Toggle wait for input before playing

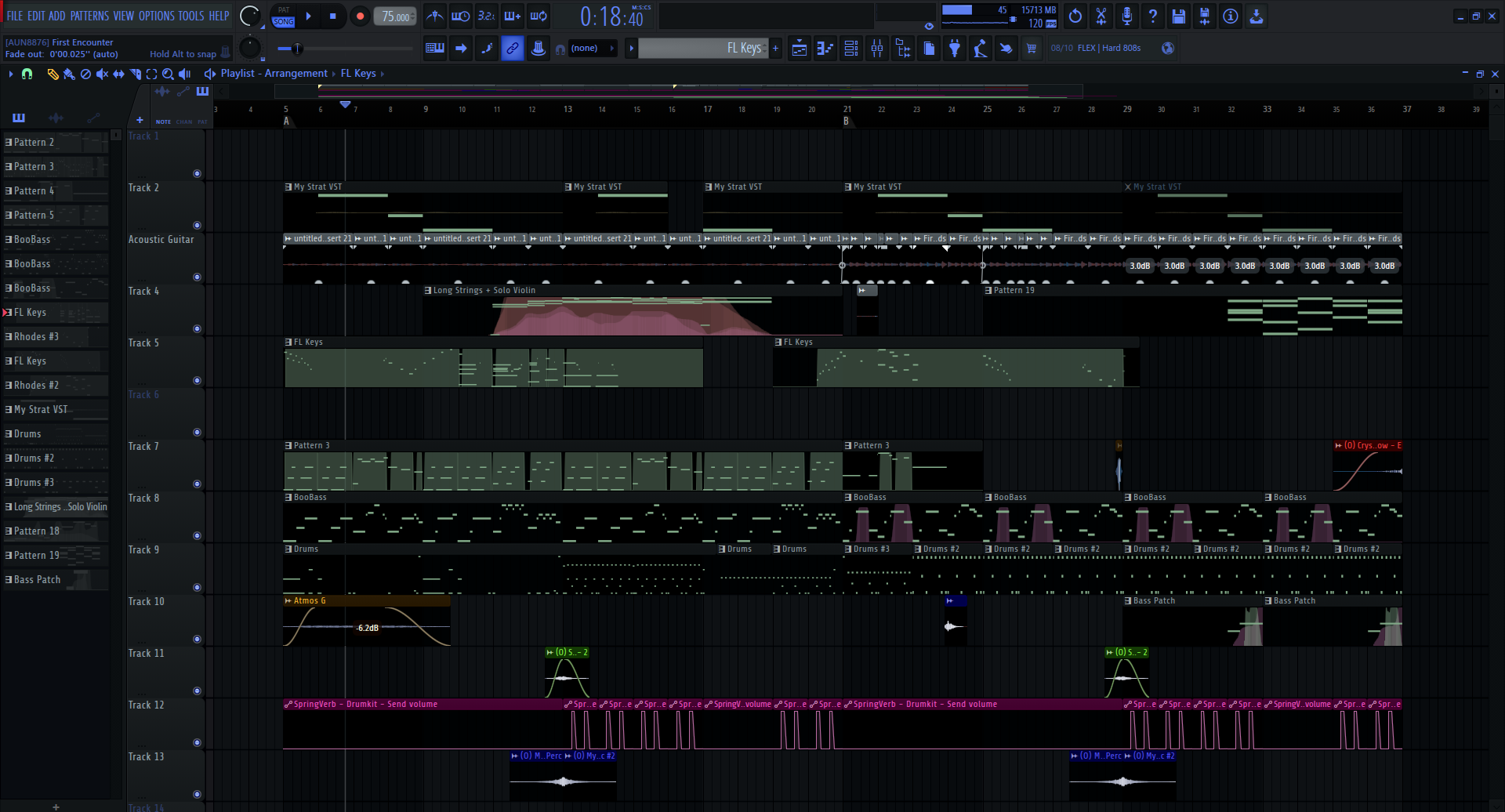[x=461, y=16]
